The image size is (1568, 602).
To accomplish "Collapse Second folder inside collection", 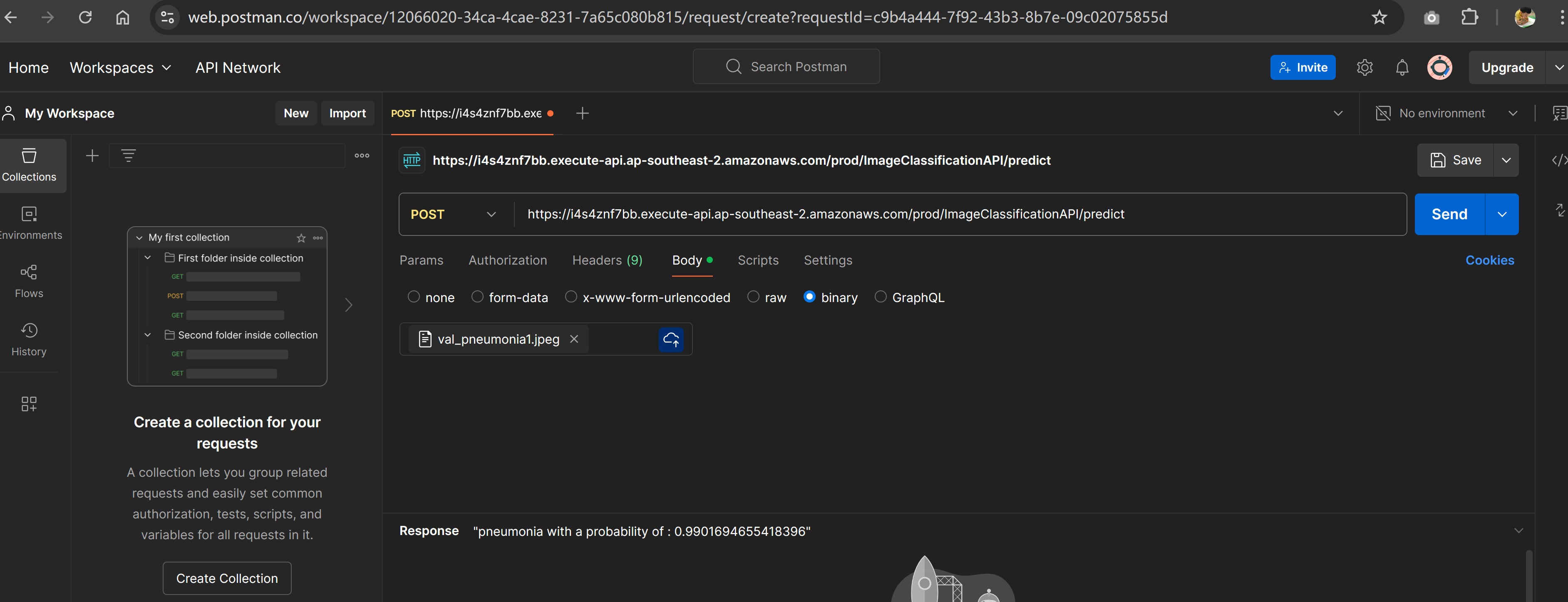I will click(147, 335).
